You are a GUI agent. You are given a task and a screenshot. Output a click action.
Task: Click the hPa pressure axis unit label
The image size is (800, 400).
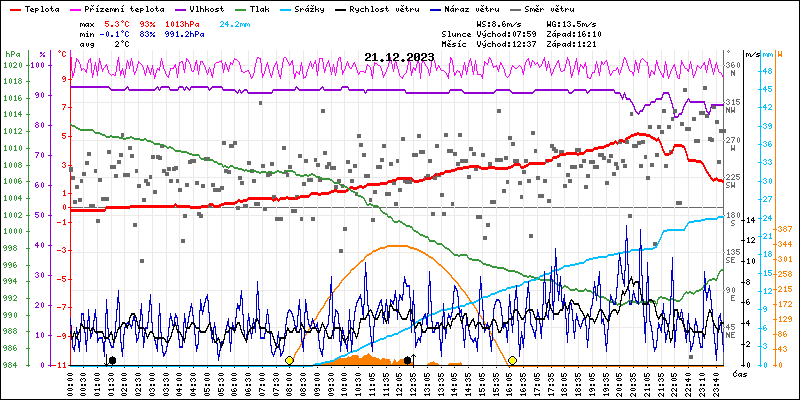tap(12, 53)
